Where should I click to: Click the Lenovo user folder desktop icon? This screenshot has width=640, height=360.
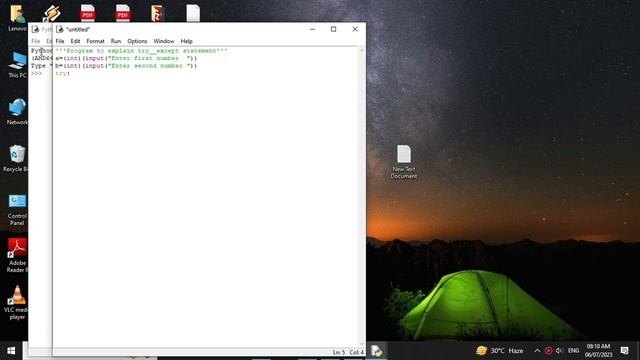[17, 18]
